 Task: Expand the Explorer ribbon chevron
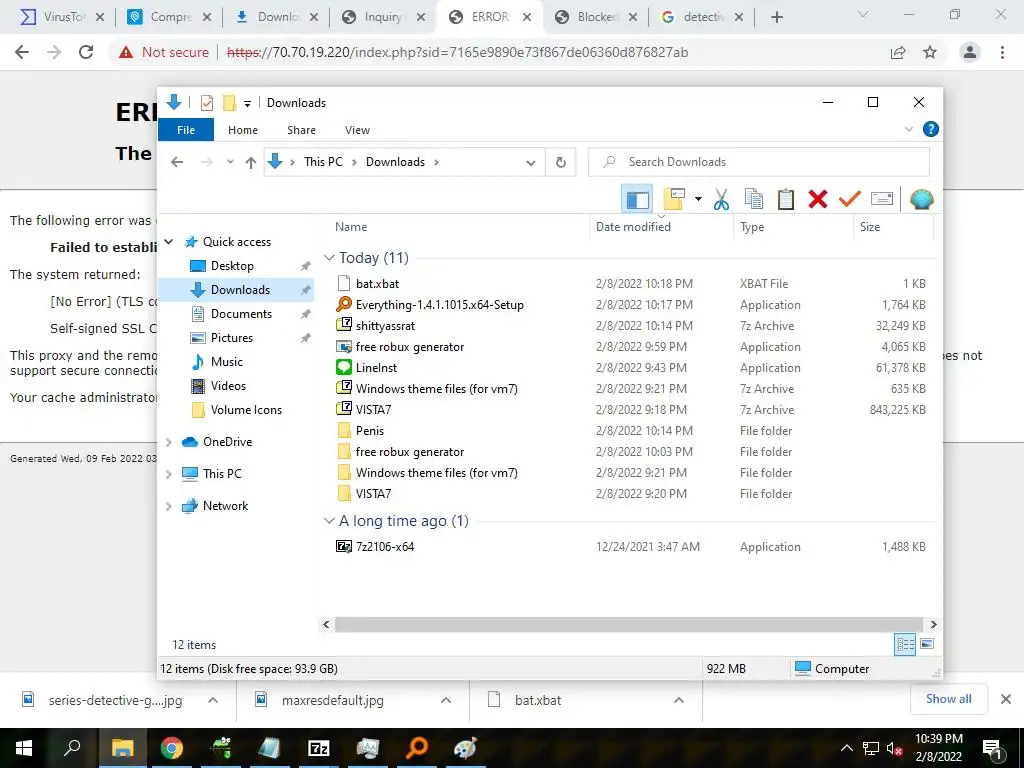point(908,129)
